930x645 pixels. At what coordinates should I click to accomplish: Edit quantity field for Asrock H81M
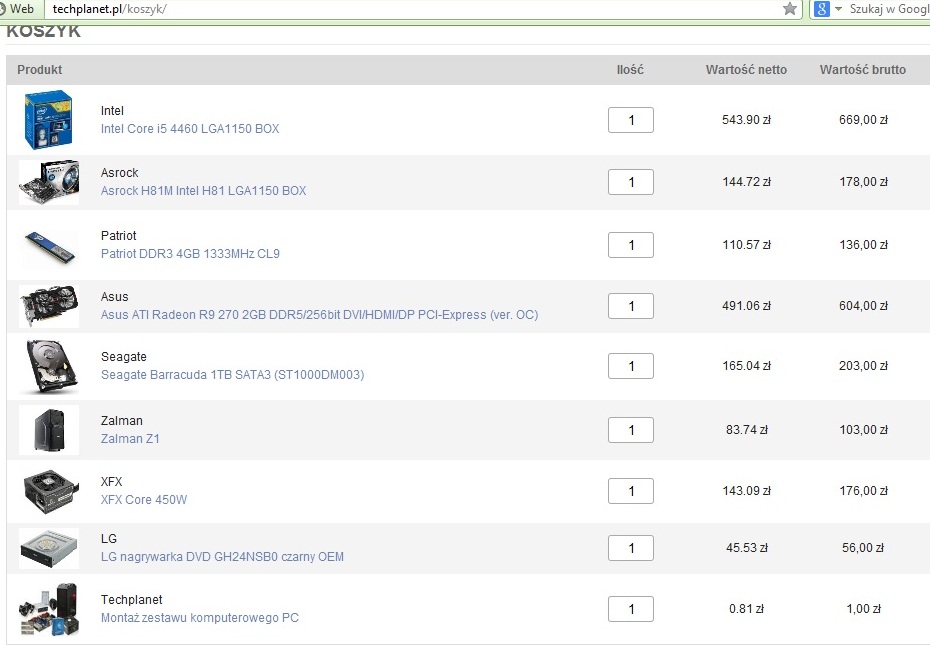click(630, 182)
